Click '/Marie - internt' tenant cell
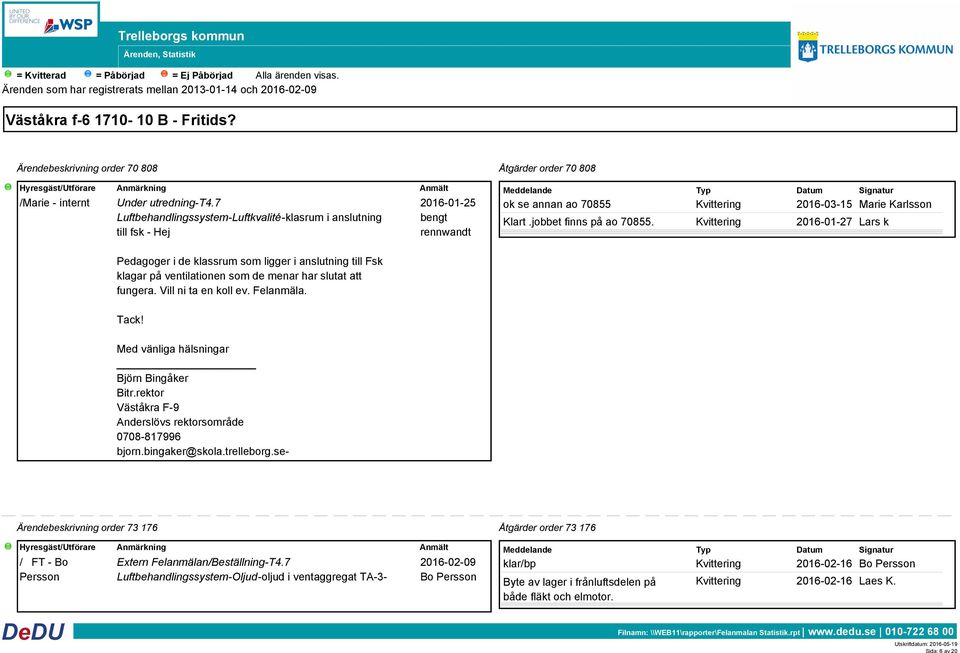Viewport: 960px width, 653px height. click(54, 203)
